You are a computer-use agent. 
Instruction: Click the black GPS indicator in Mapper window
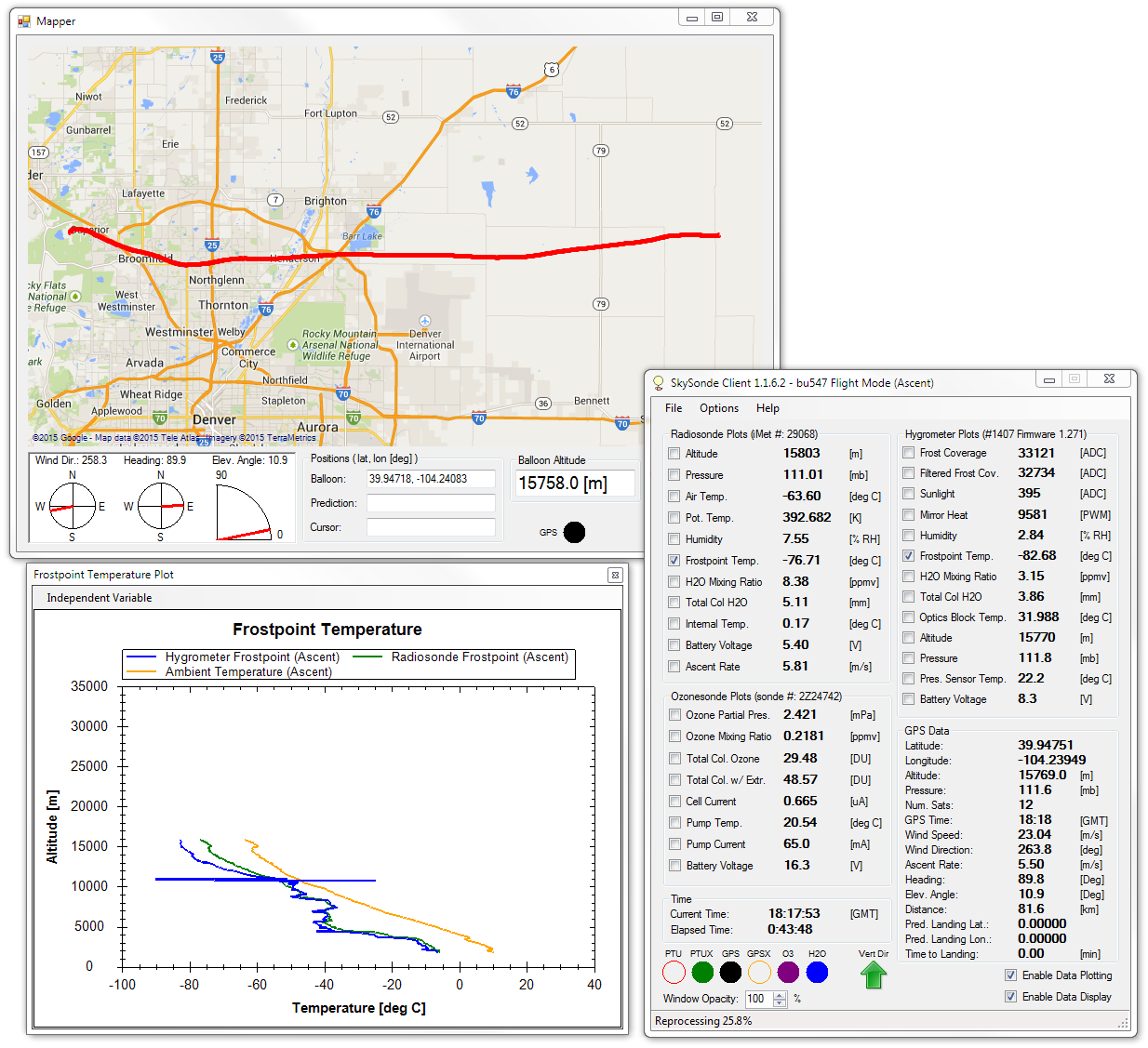[x=575, y=532]
